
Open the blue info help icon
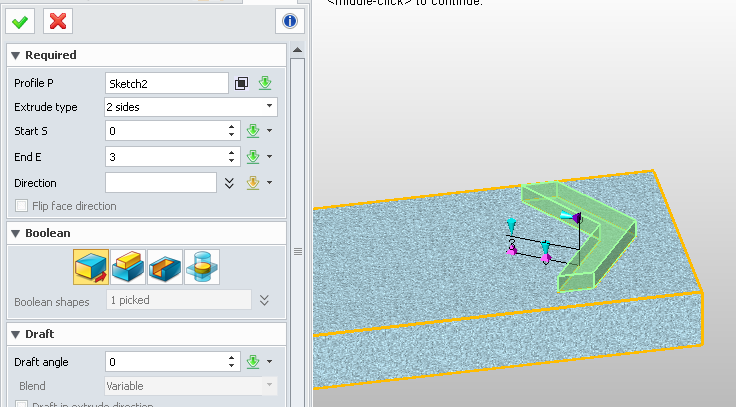tap(290, 21)
